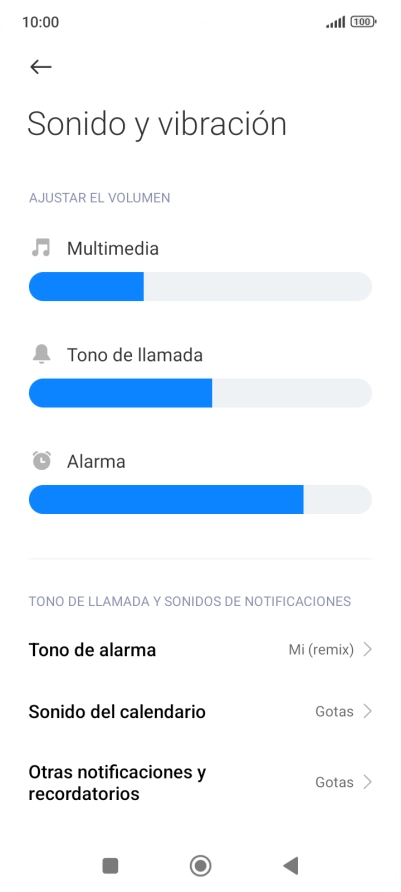The width and height of the screenshot is (401, 892).
Task: Tap the ringtone bell icon
Action: click(41, 354)
